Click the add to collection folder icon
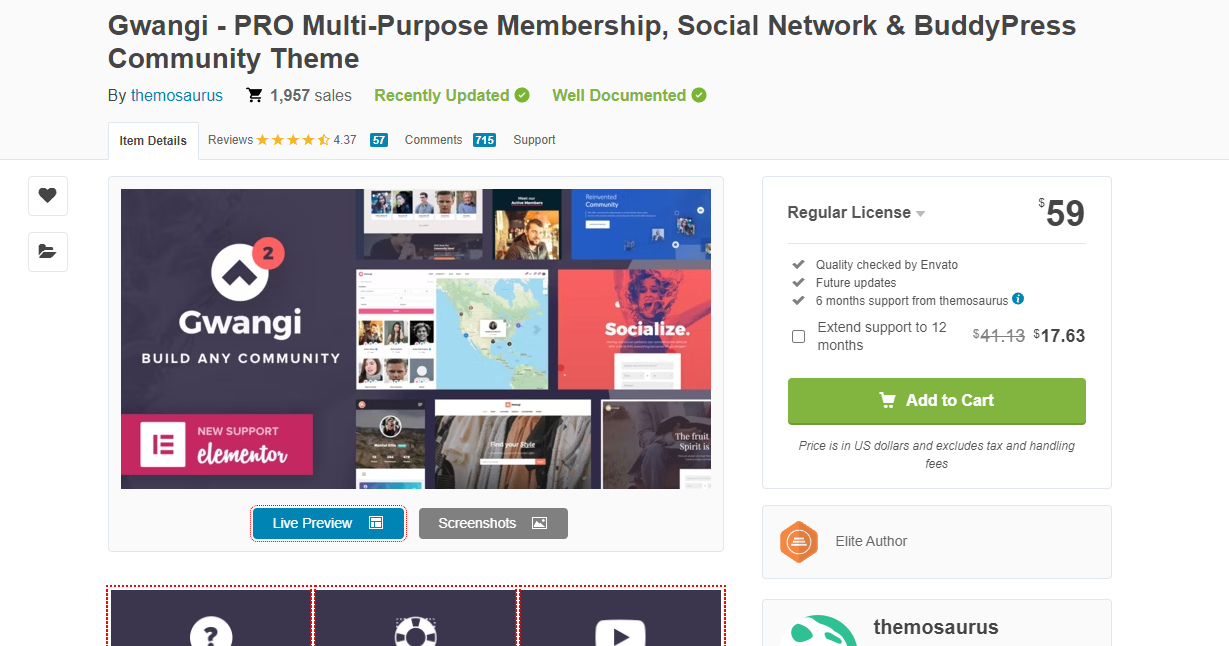This screenshot has width=1229, height=646. click(47, 252)
